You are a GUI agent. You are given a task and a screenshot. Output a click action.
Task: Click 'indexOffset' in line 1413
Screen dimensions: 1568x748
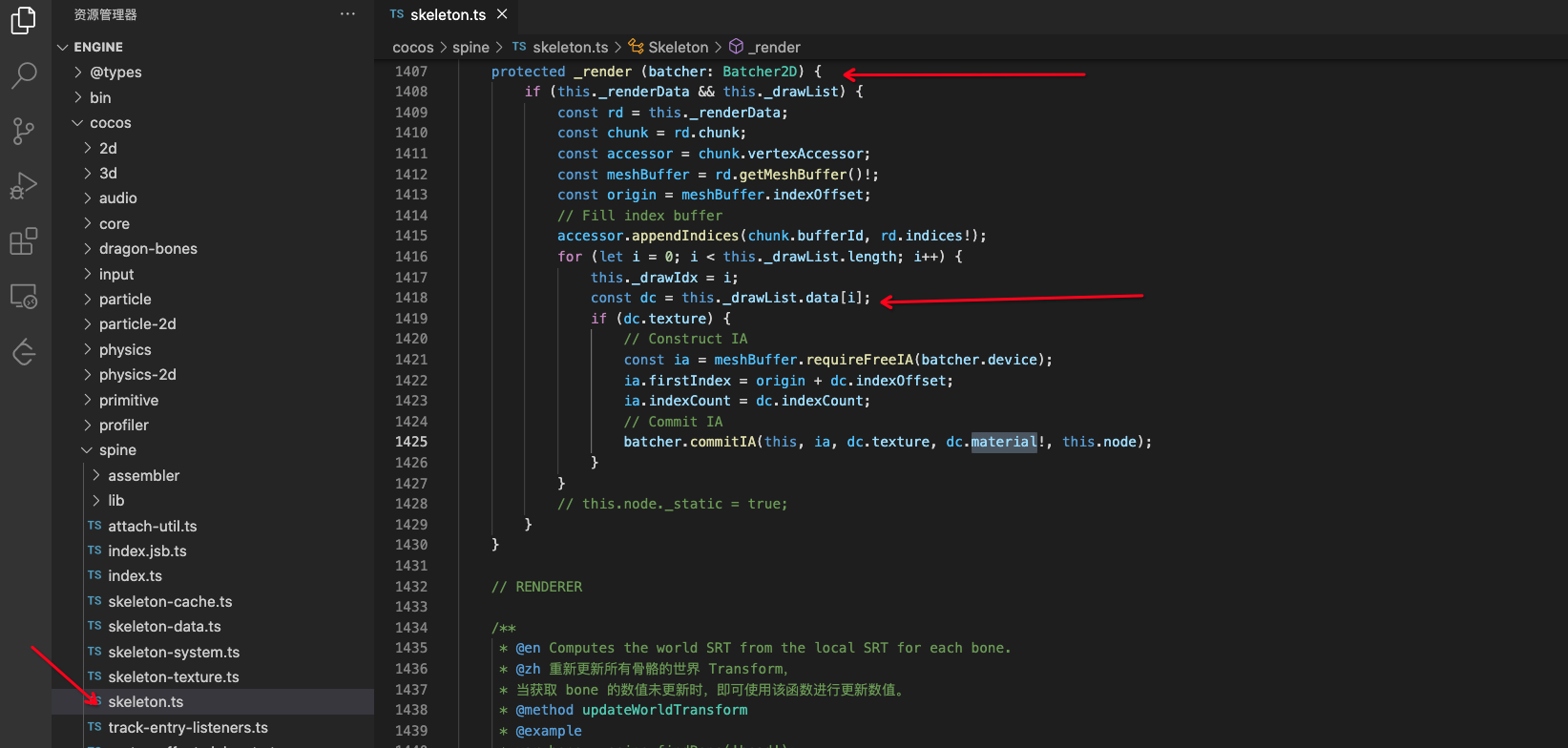click(819, 195)
